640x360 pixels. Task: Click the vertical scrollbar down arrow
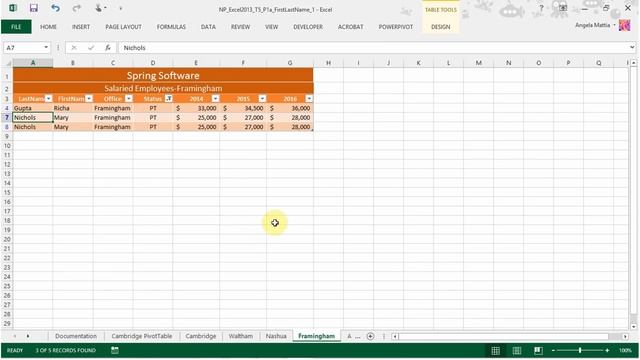point(633,327)
